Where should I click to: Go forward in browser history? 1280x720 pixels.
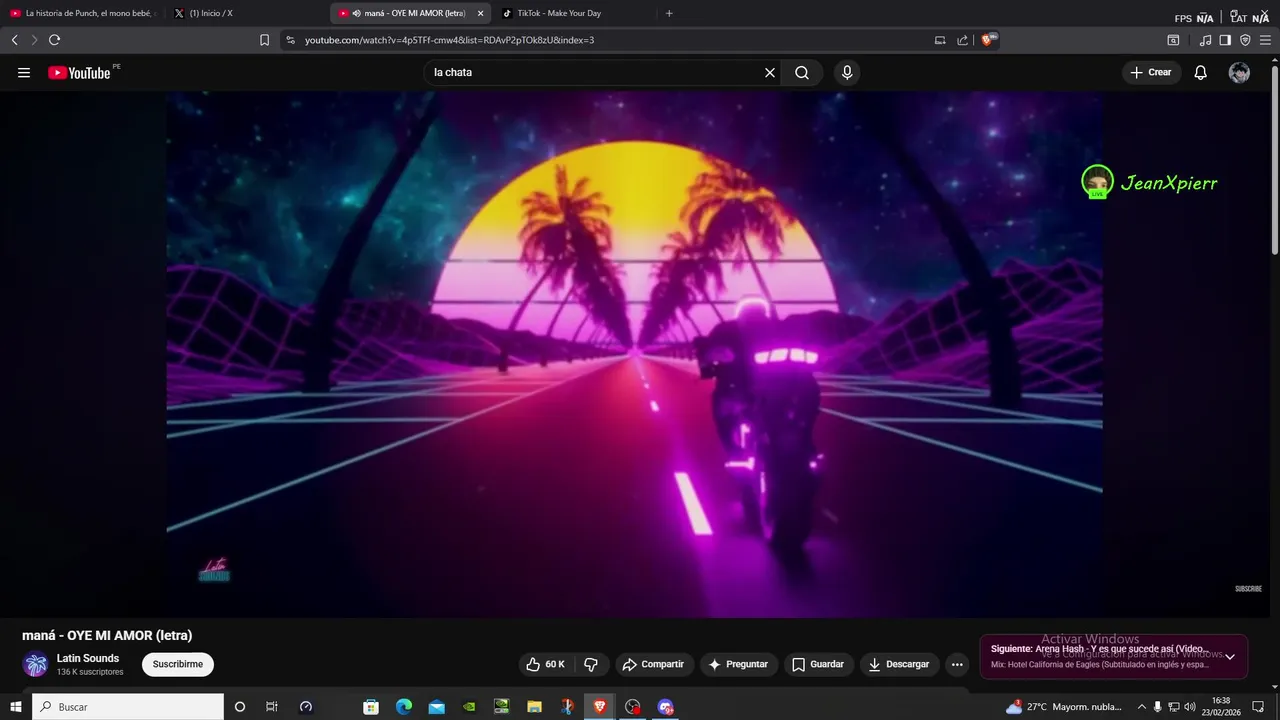pos(34,40)
